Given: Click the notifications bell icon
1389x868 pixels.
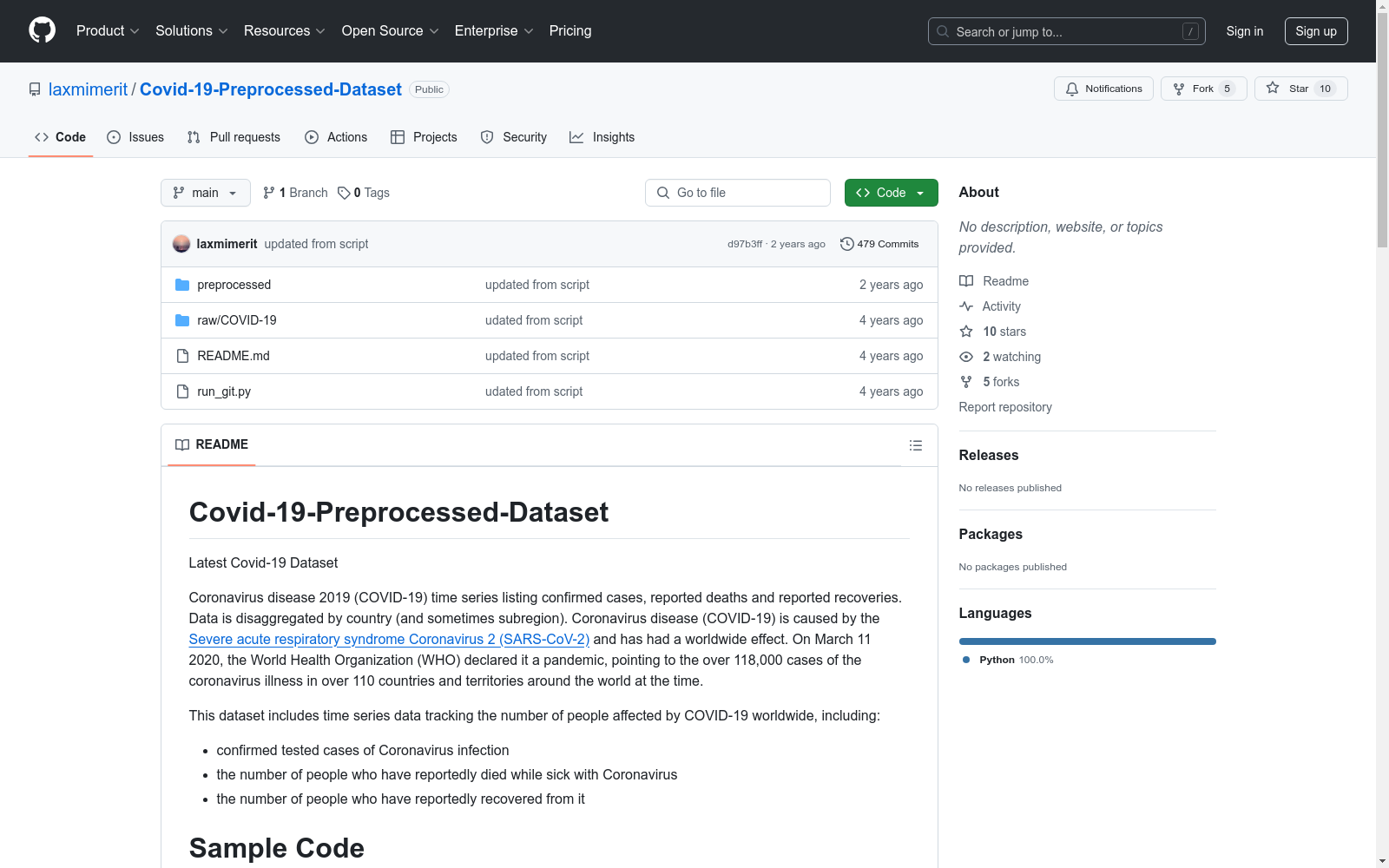Looking at the screenshot, I should click(x=1072, y=89).
